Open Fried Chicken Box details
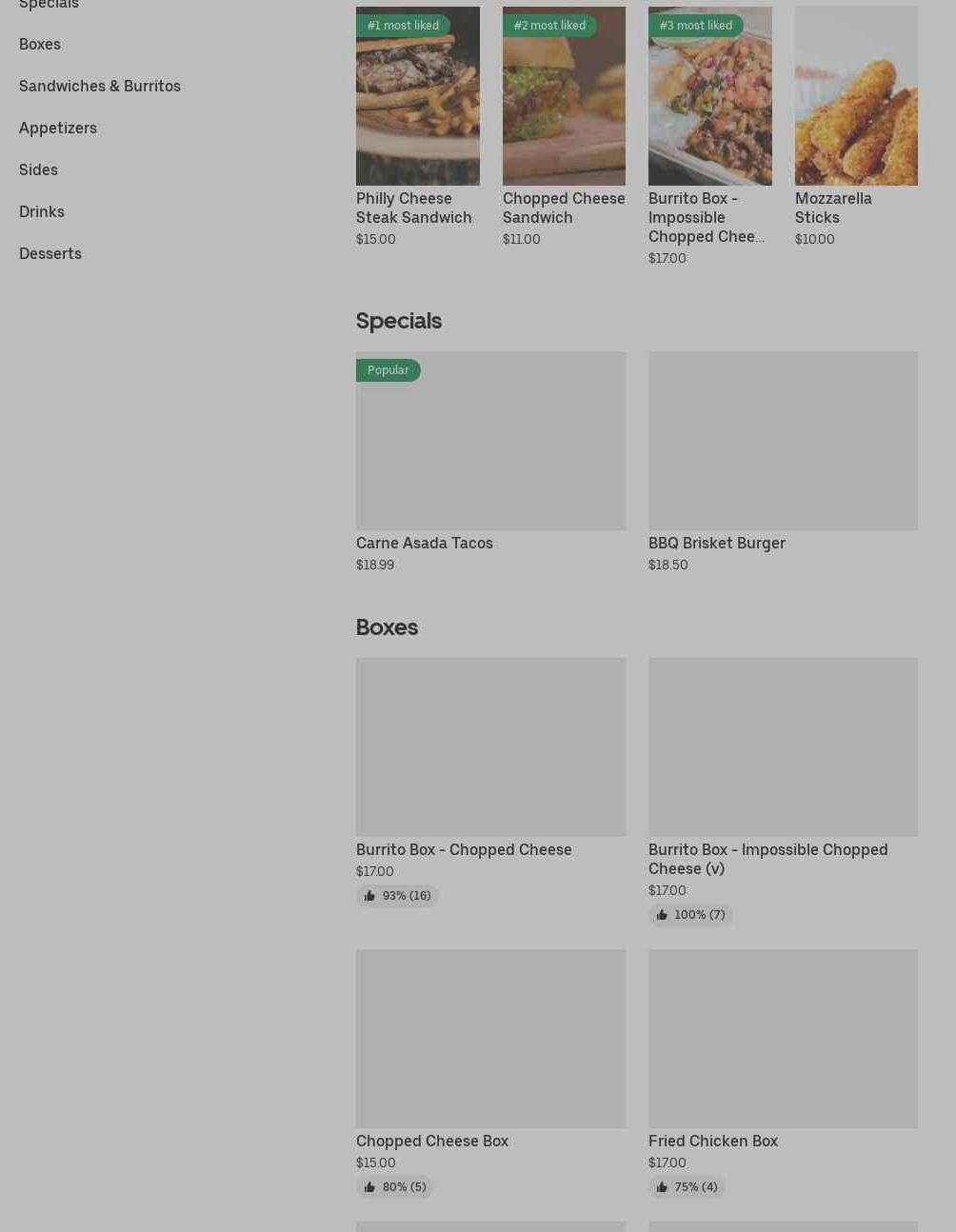The image size is (956, 1232). tap(712, 1141)
